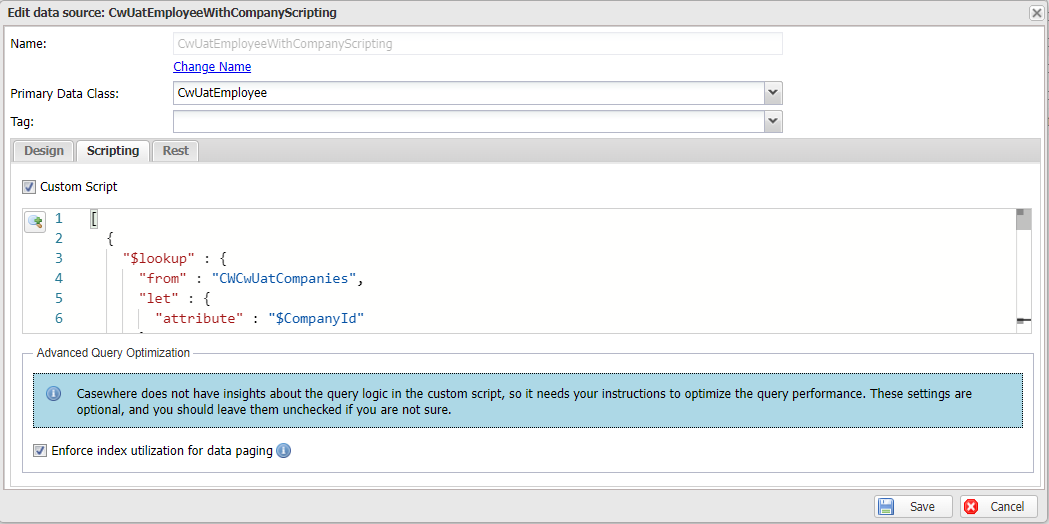
Task: Toggle Enforce index utilization for data paging
Action: tap(41, 451)
